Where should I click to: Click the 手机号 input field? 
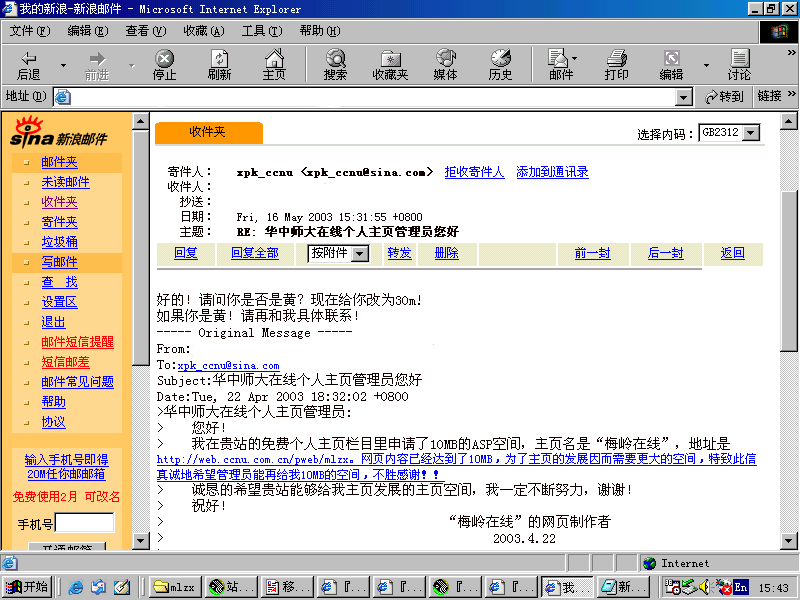click(85, 523)
